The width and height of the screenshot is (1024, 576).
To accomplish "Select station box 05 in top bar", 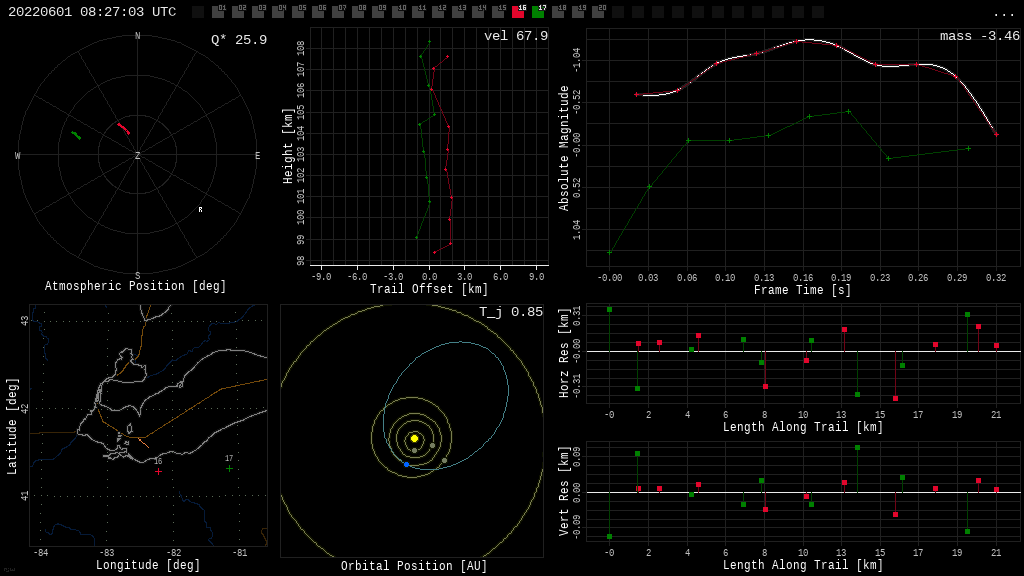I will coord(298,12).
